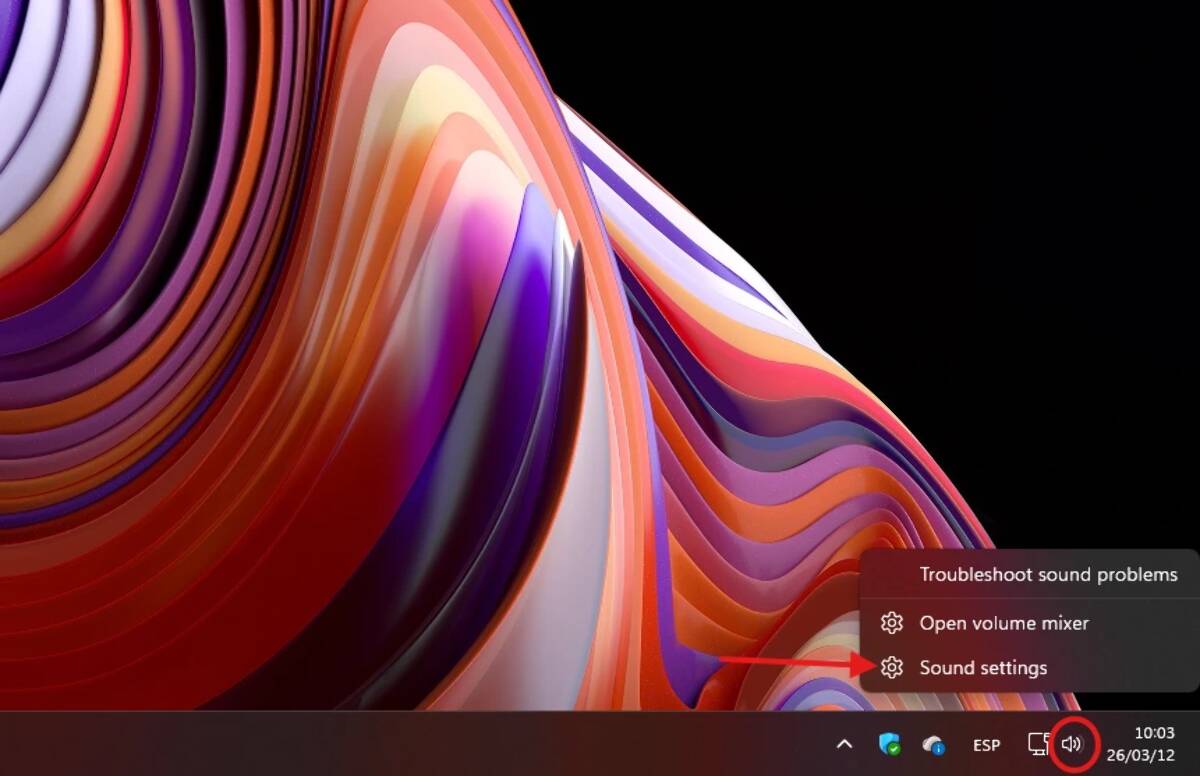1200x776 pixels.
Task: Click an empty area of the taskbar
Action: [x=400, y=744]
